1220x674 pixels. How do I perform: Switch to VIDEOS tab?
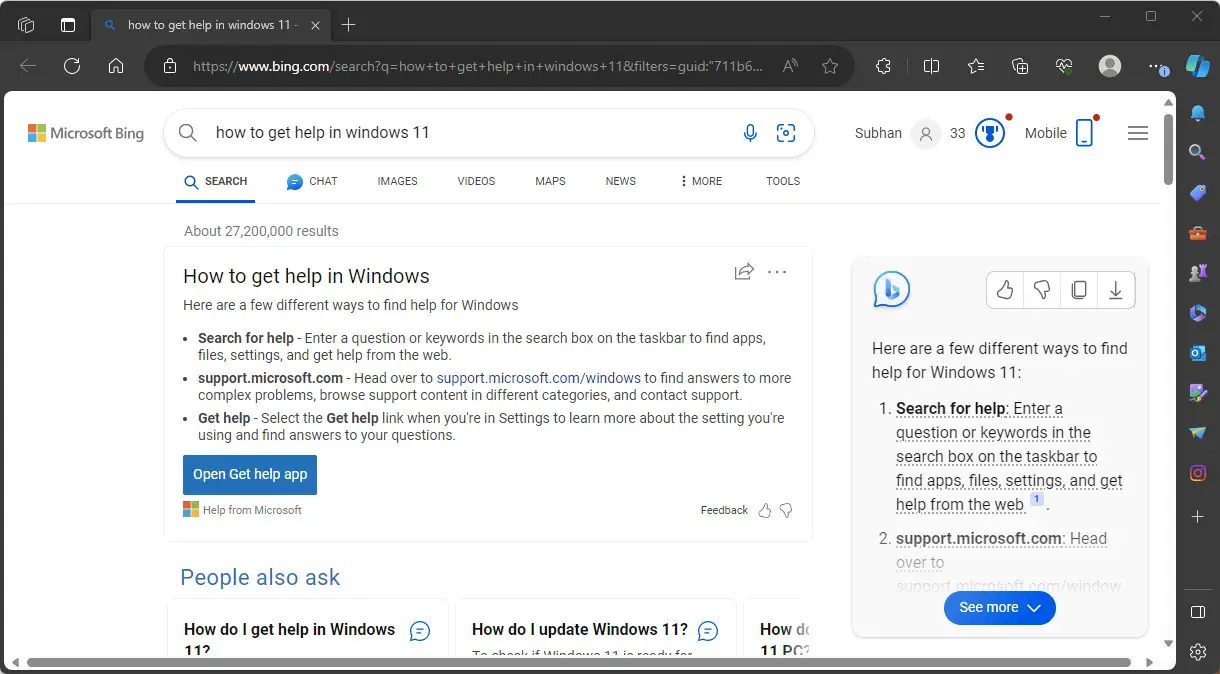pyautogui.click(x=476, y=181)
